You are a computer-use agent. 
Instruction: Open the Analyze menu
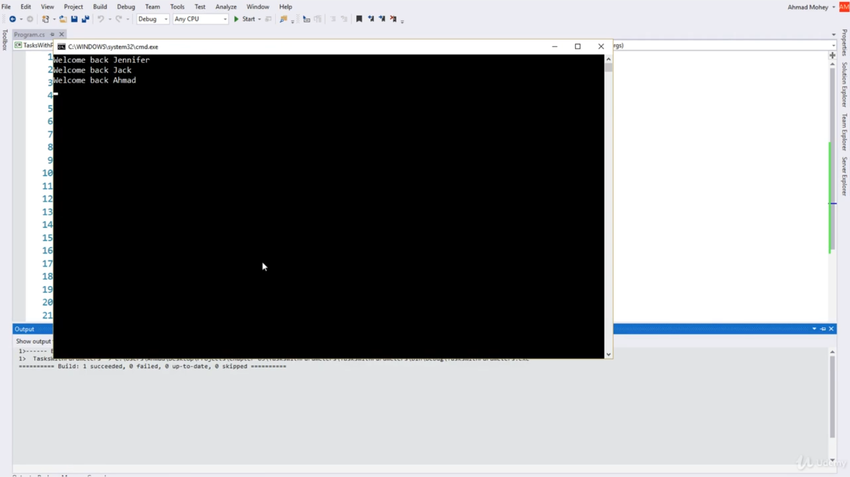(226, 7)
